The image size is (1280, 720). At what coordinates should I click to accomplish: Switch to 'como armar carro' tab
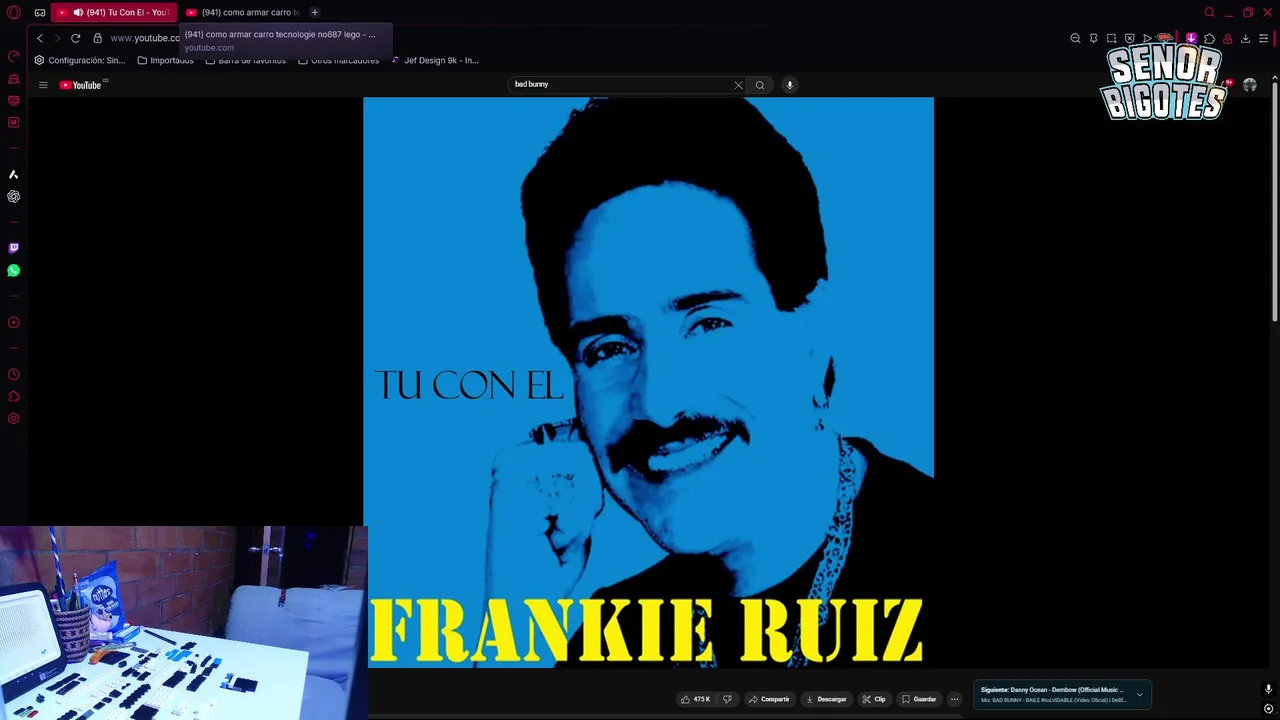click(x=242, y=12)
